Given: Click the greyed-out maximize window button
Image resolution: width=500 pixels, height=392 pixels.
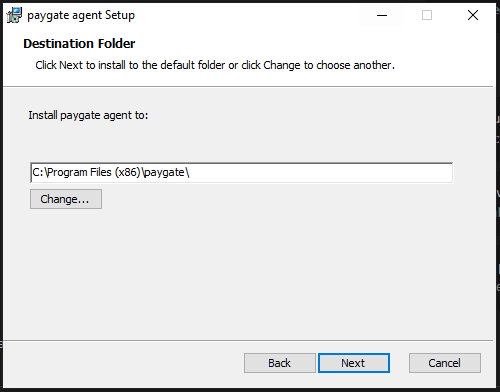Looking at the screenshot, I should (427, 15).
